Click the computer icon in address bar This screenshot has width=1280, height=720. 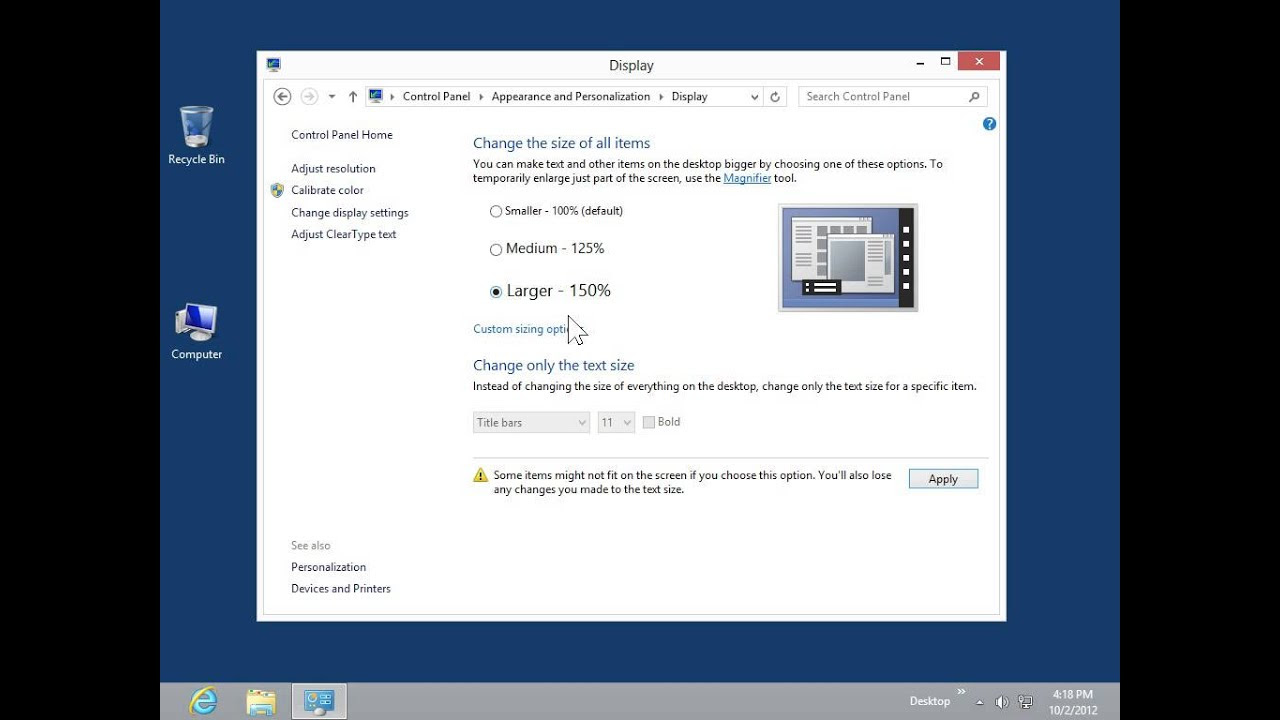pyautogui.click(x=376, y=96)
